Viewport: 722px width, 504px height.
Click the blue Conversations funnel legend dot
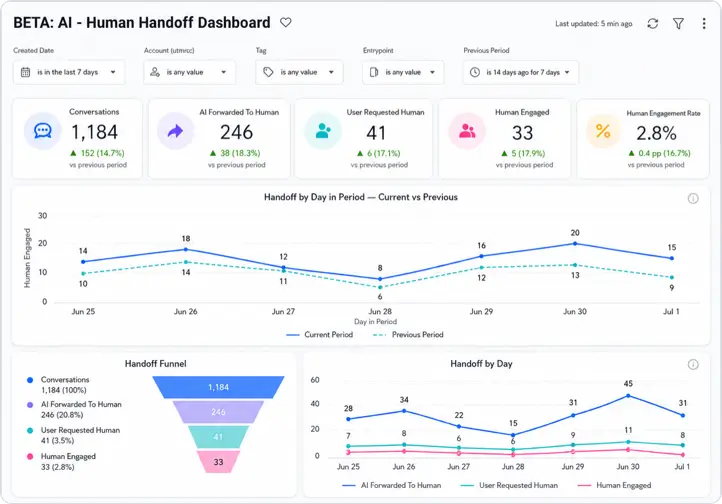click(30, 380)
